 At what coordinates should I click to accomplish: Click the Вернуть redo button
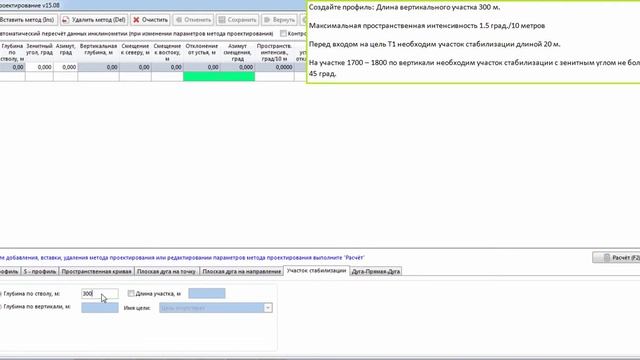pyautogui.click(x=279, y=20)
